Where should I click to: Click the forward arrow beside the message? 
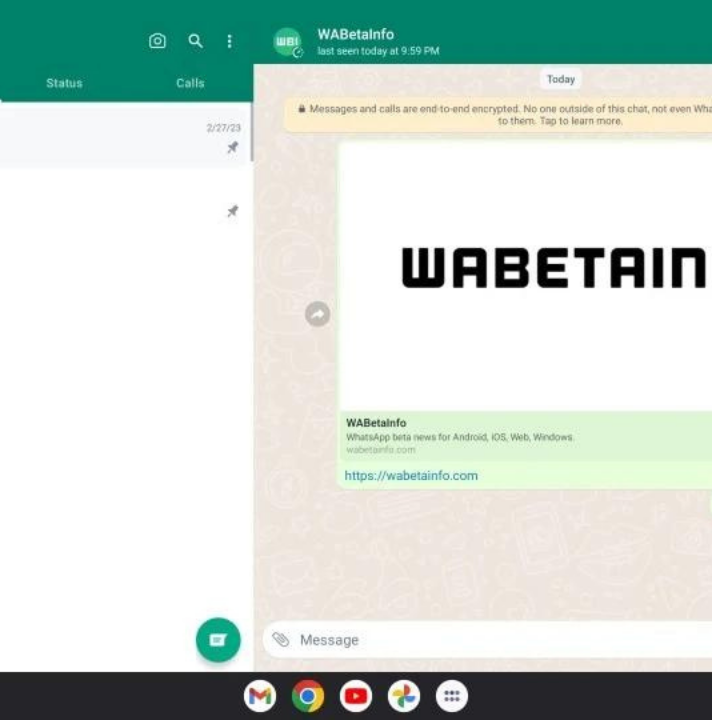point(318,314)
